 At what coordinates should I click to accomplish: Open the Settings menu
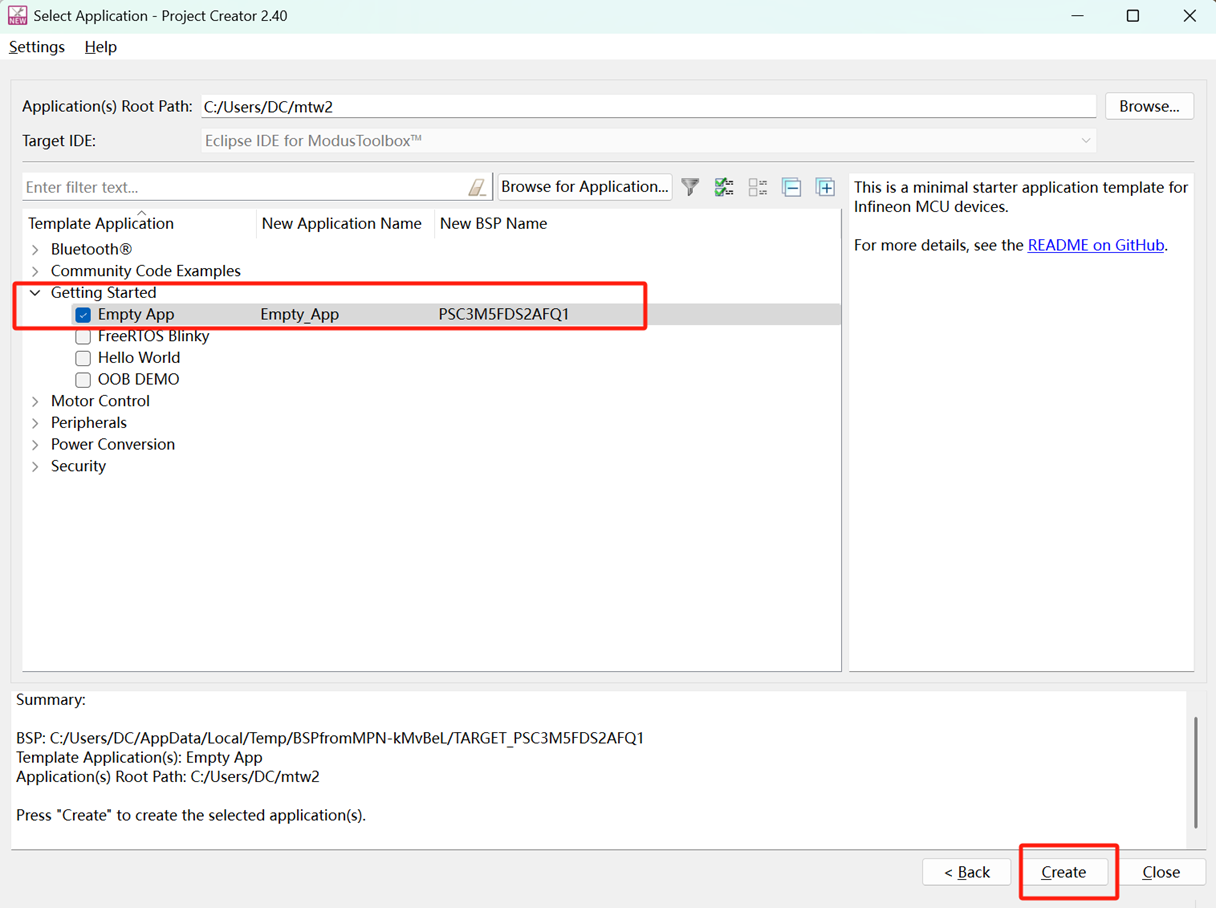[37, 47]
